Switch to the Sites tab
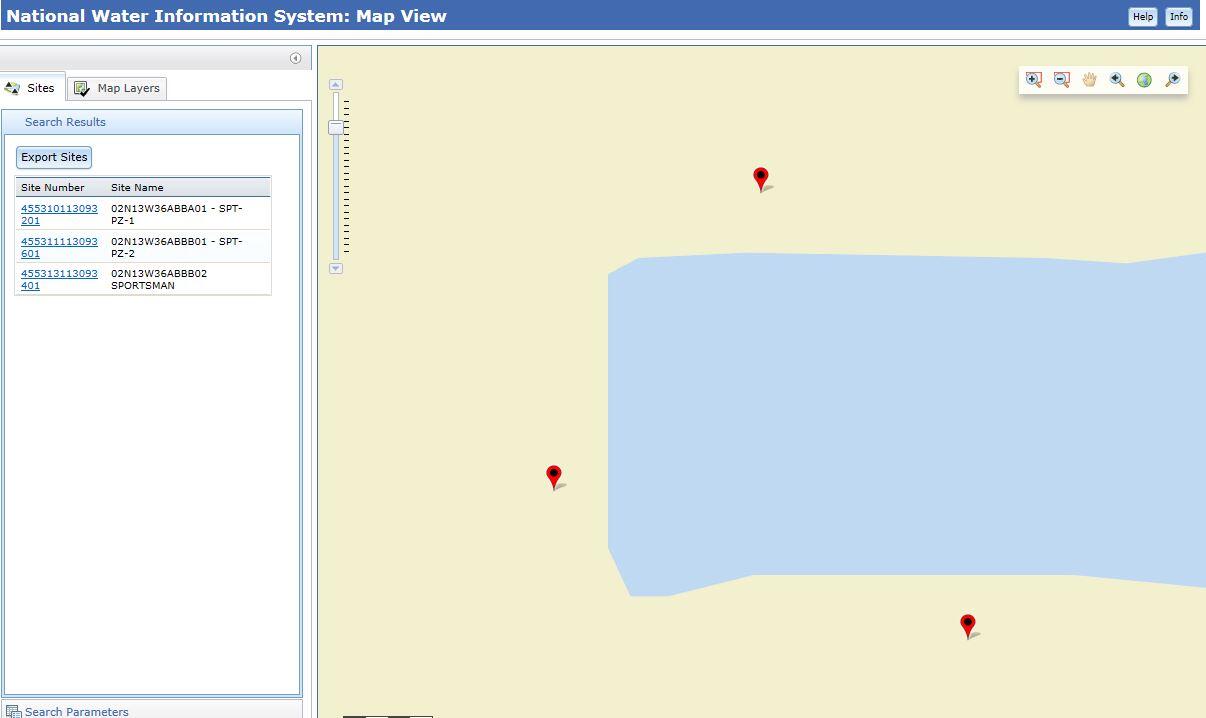Screen dimensions: 1206x718 coord(32,88)
